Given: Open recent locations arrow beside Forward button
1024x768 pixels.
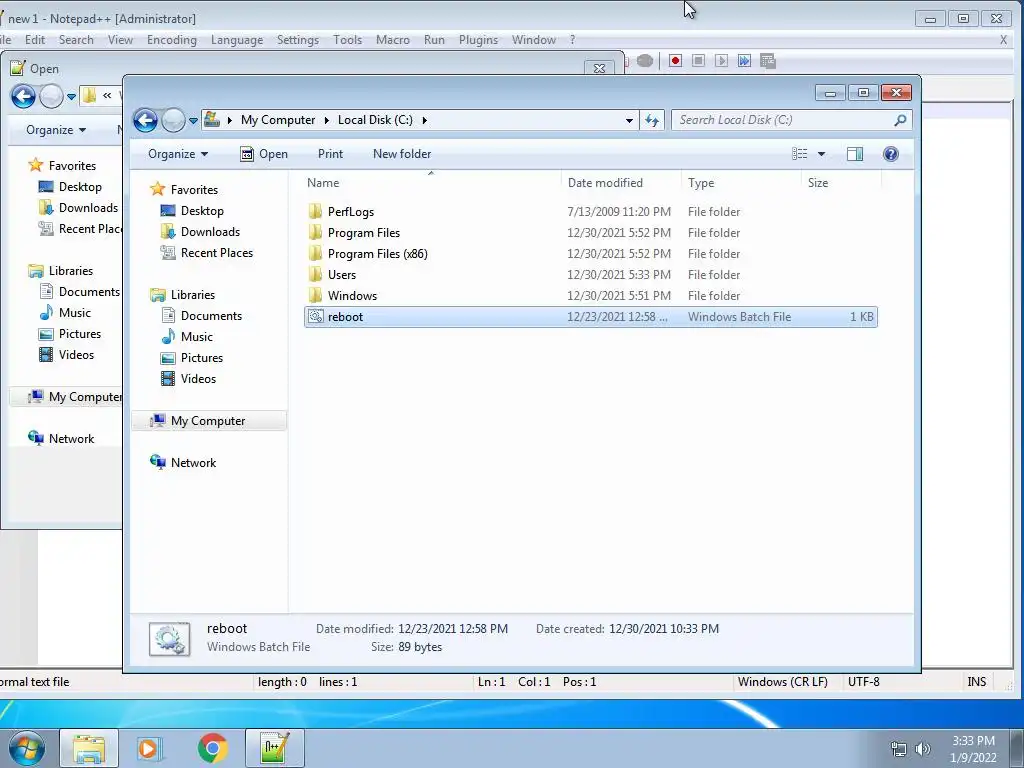Looking at the screenshot, I should point(193,121).
